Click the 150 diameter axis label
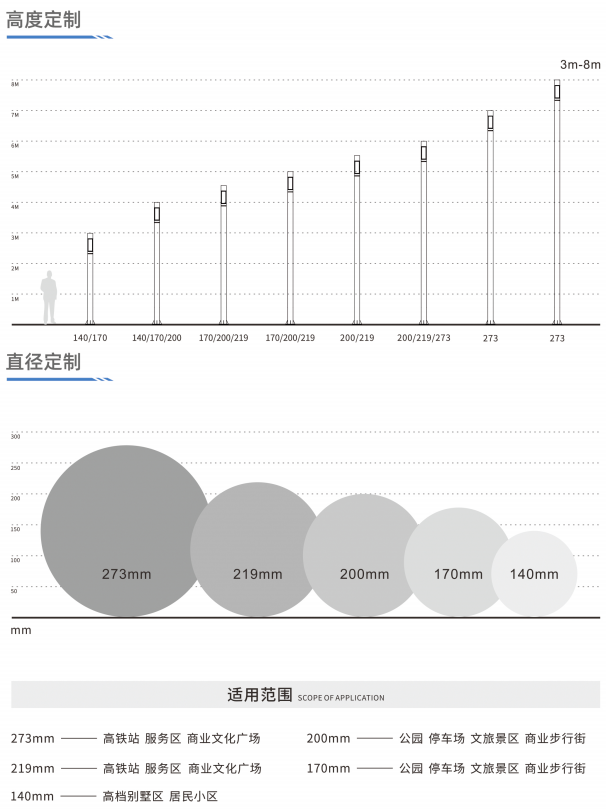Viewport: 606px width, 809px height. click(x=15, y=529)
